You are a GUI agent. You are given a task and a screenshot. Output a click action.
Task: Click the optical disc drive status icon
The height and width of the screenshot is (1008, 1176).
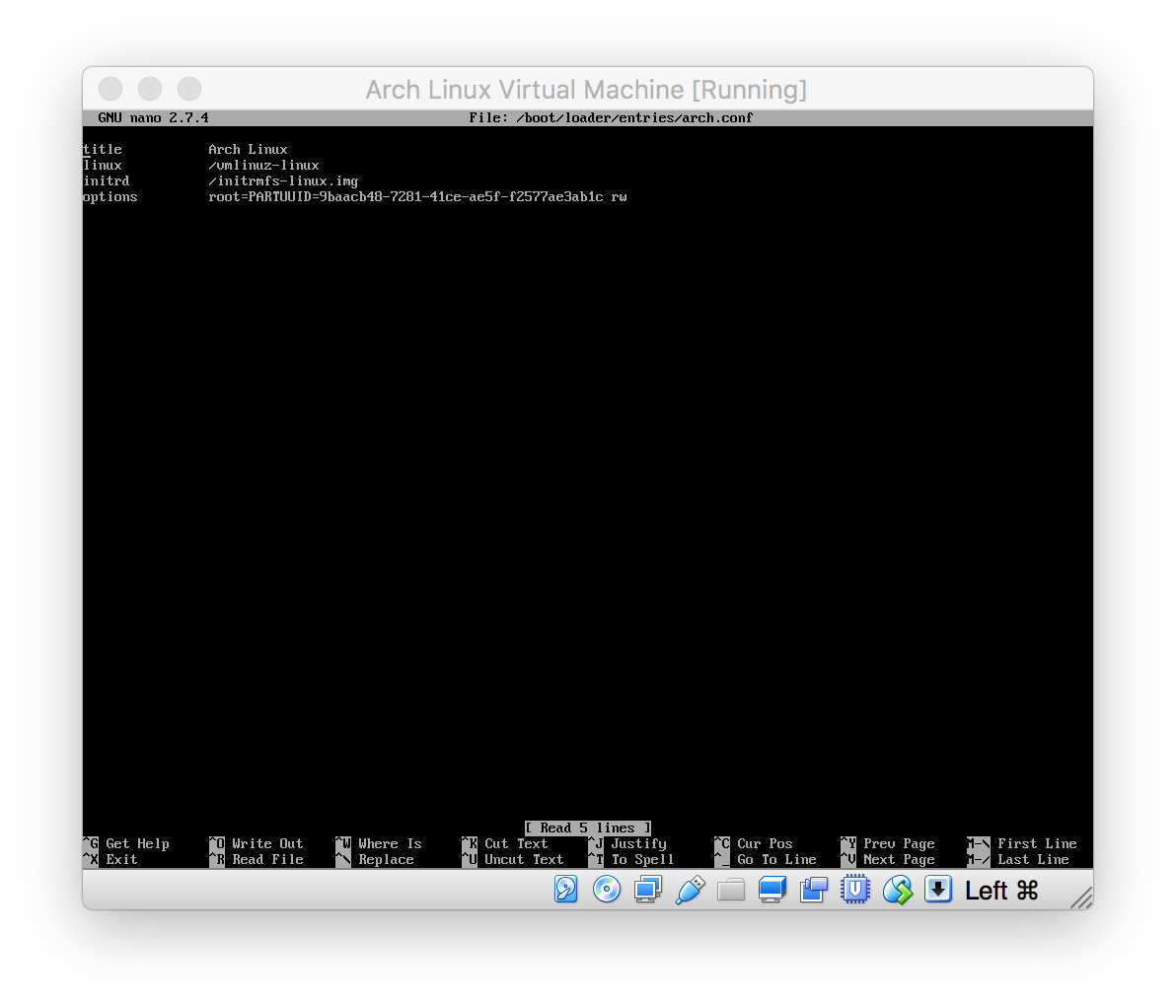pyautogui.click(x=607, y=890)
